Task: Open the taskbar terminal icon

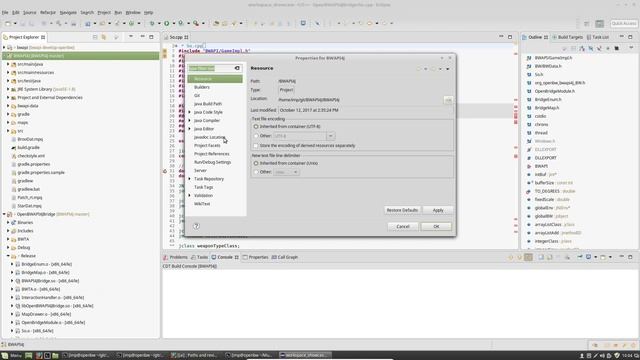Action: tap(47, 356)
